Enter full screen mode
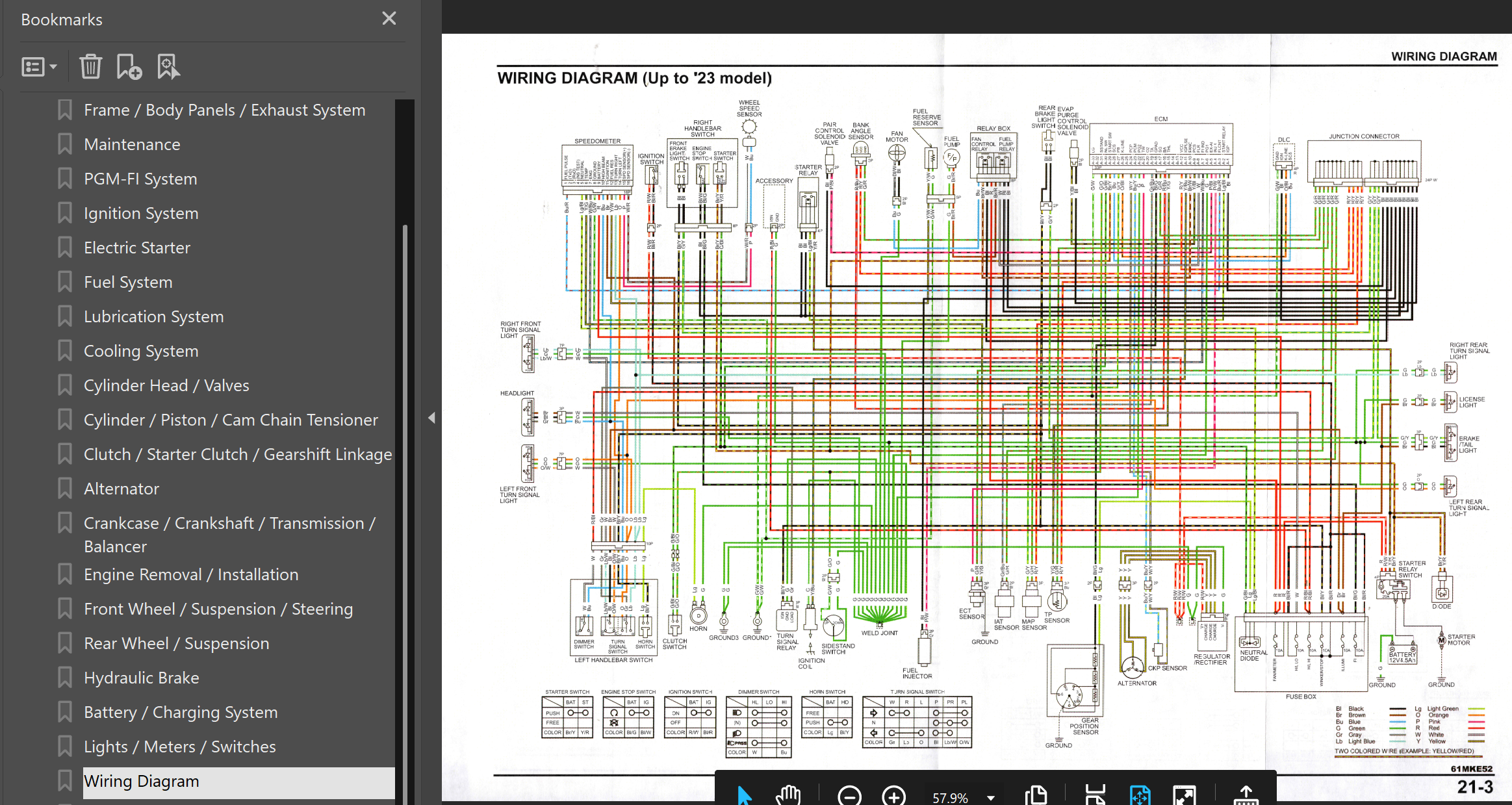The width and height of the screenshot is (1512, 805). 1185,795
